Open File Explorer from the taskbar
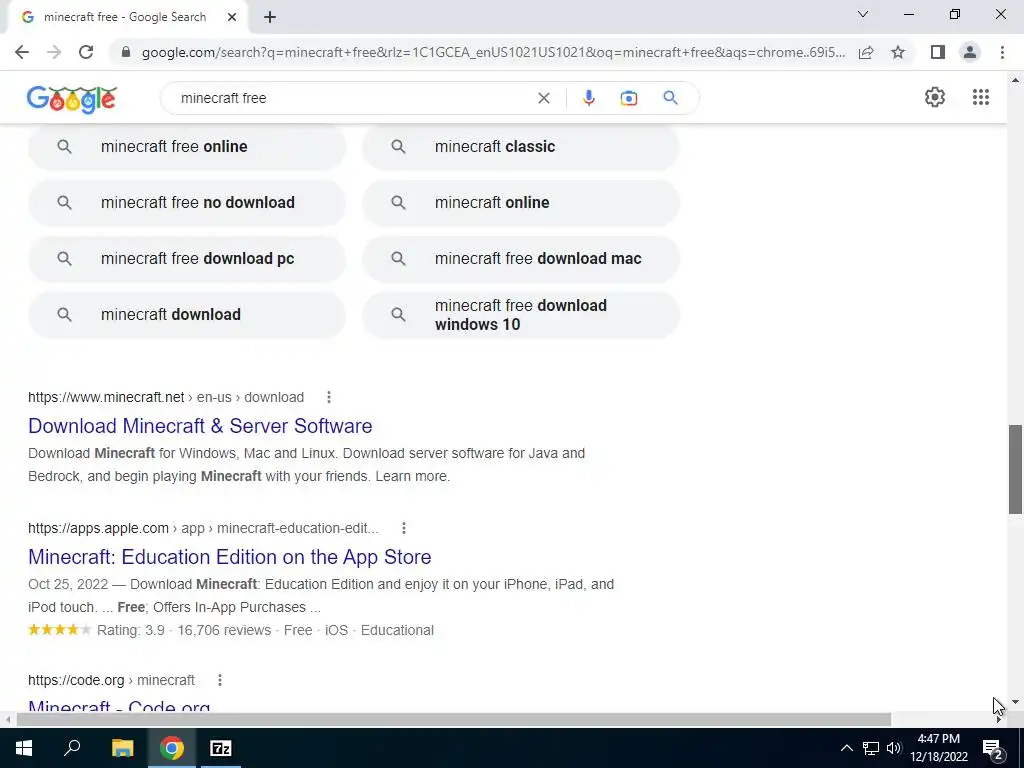 [122, 748]
